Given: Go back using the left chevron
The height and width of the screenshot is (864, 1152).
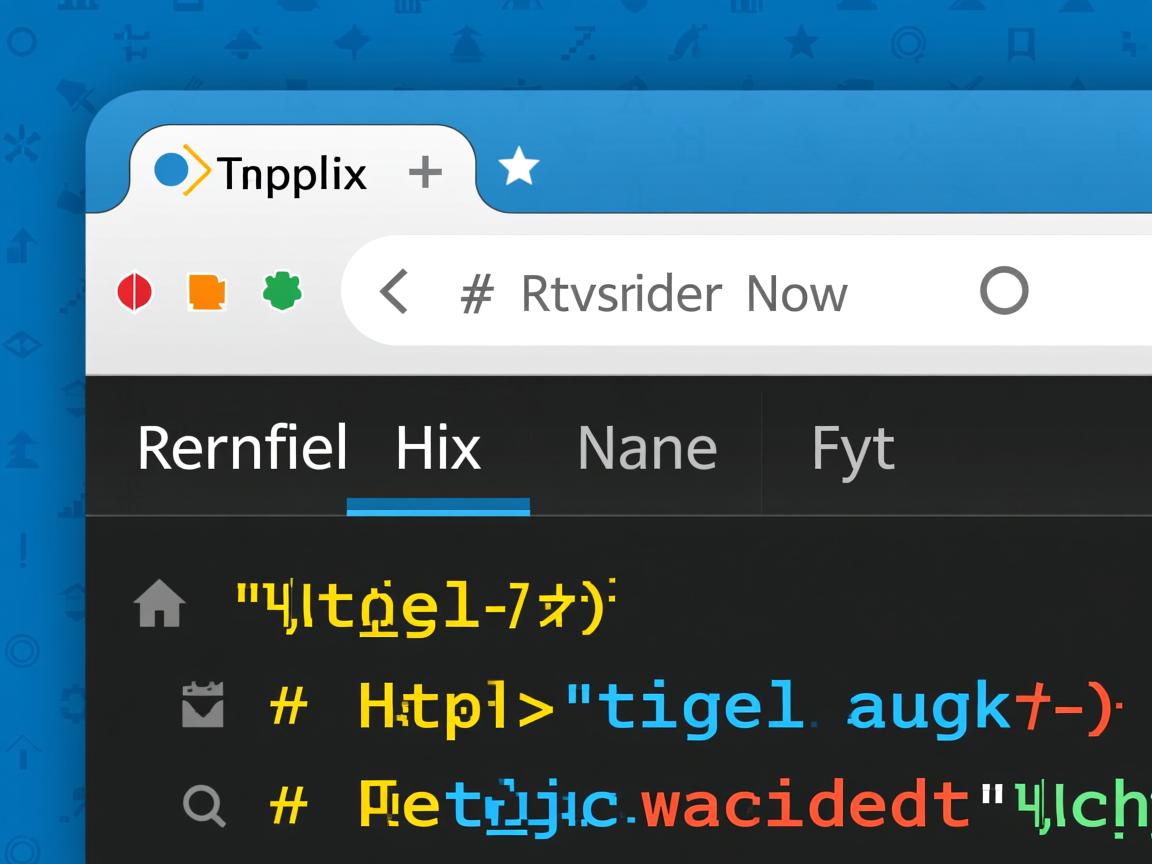Looking at the screenshot, I should pos(394,292).
